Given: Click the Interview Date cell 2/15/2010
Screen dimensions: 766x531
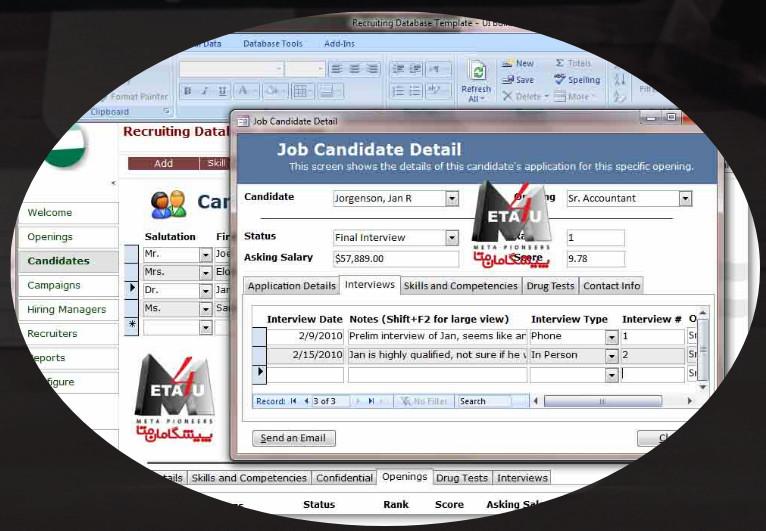Looking at the screenshot, I should (x=305, y=355).
